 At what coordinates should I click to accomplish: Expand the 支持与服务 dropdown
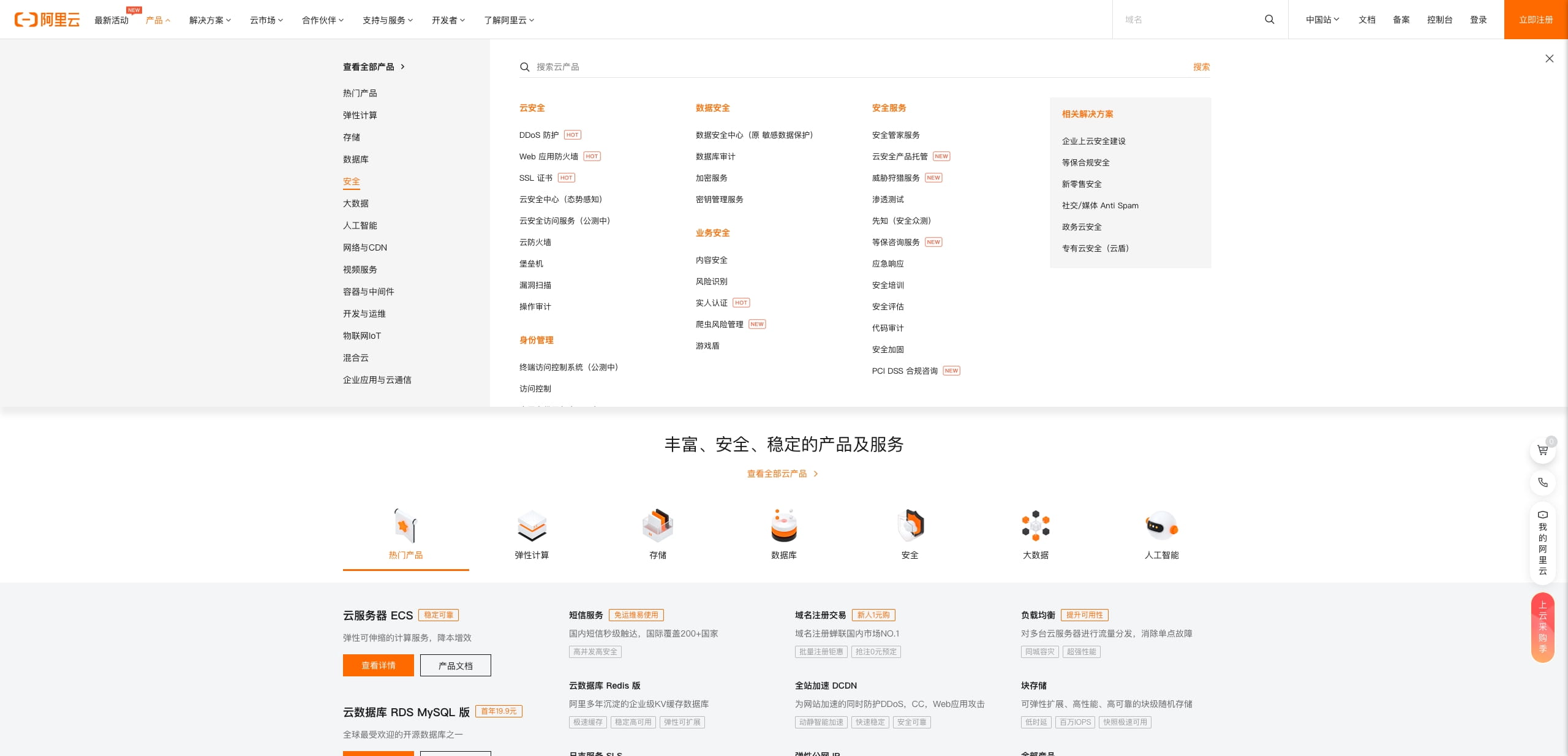click(388, 20)
